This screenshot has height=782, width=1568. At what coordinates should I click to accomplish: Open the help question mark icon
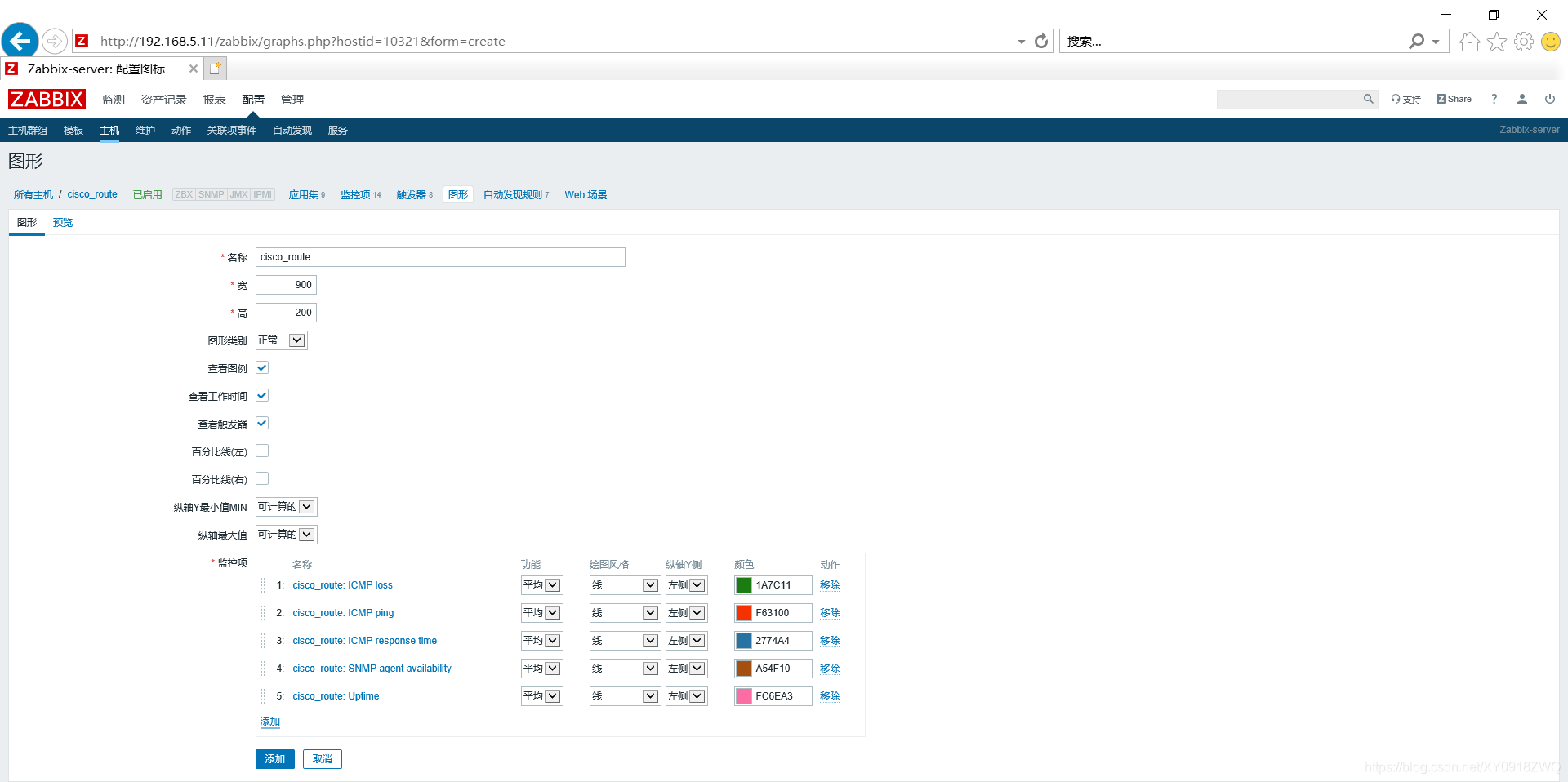point(1494,99)
